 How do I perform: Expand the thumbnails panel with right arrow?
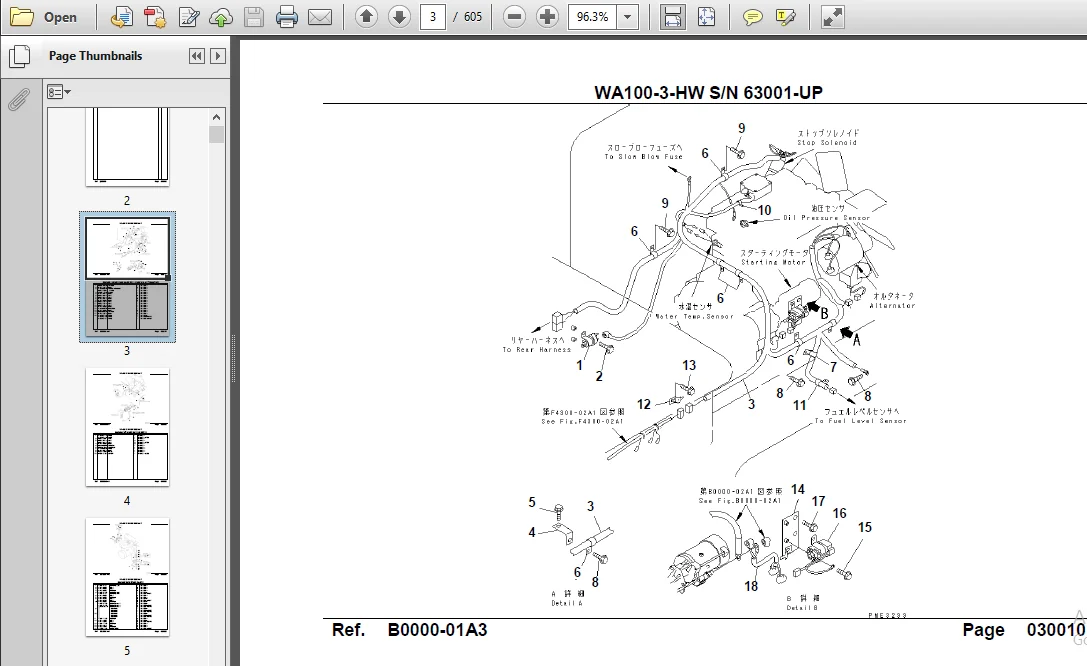(x=218, y=56)
